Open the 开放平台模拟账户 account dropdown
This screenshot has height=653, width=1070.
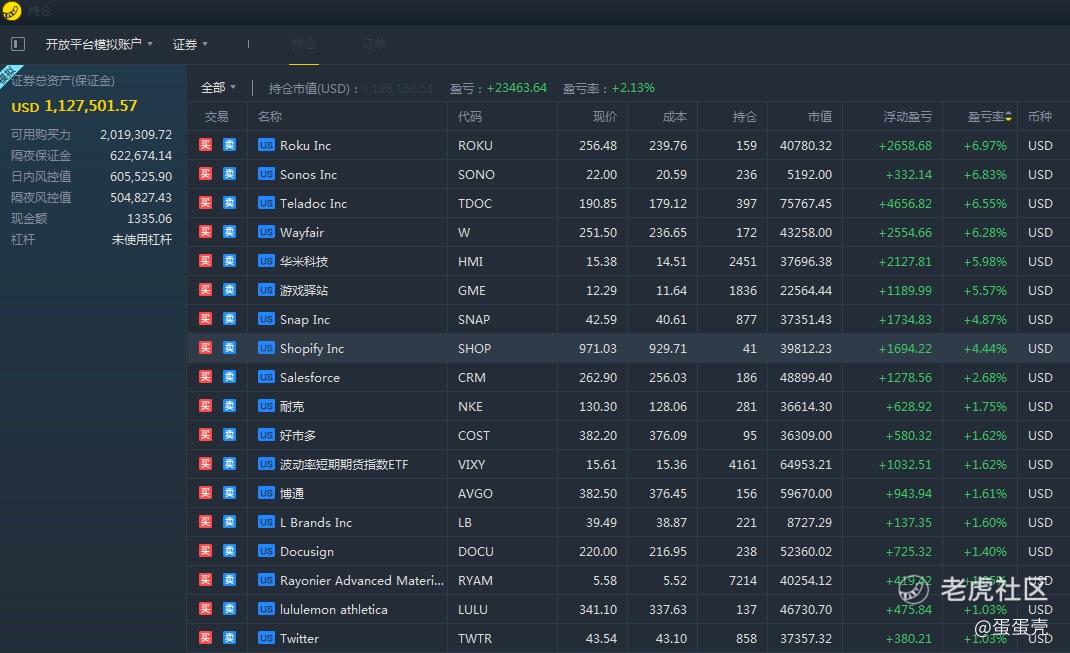point(99,44)
